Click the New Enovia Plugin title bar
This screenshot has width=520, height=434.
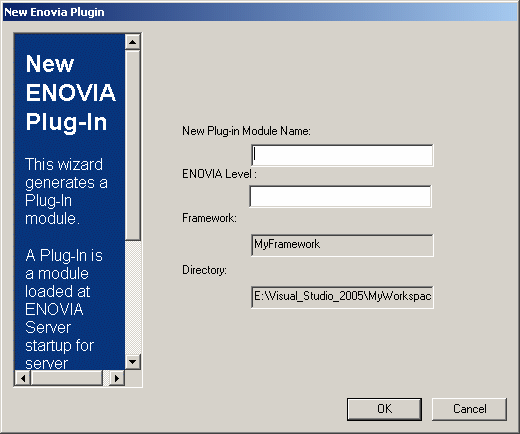[x=260, y=12]
